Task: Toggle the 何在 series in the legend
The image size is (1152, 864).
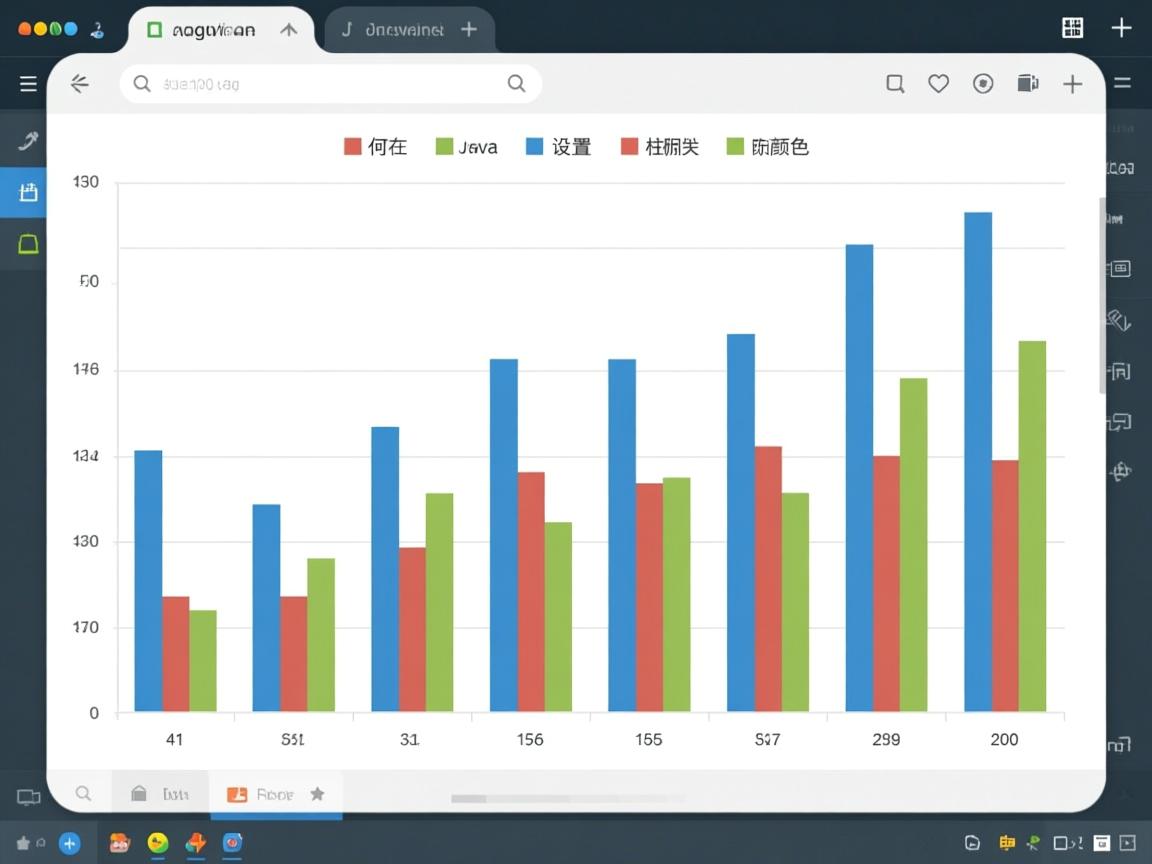Action: click(376, 147)
